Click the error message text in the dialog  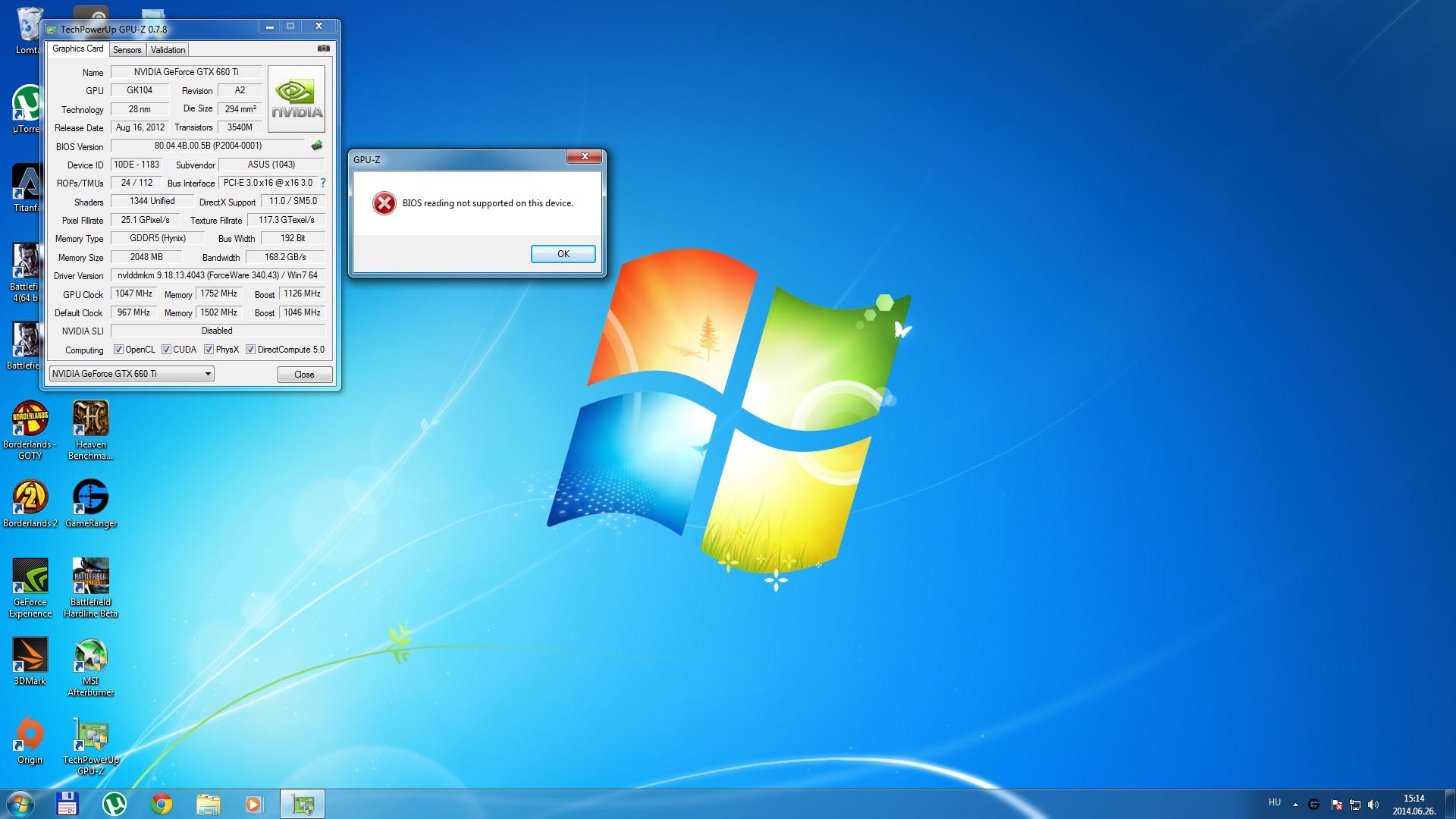488,203
